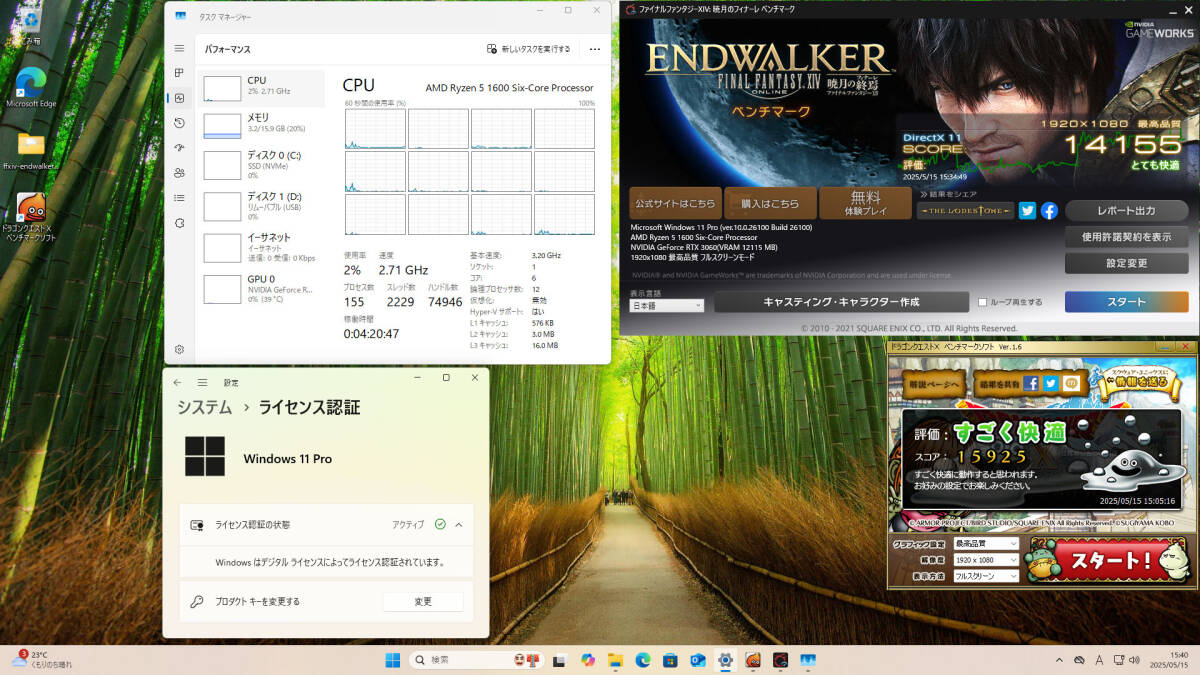Enable the ループ再生する checkbox

[x=982, y=302]
